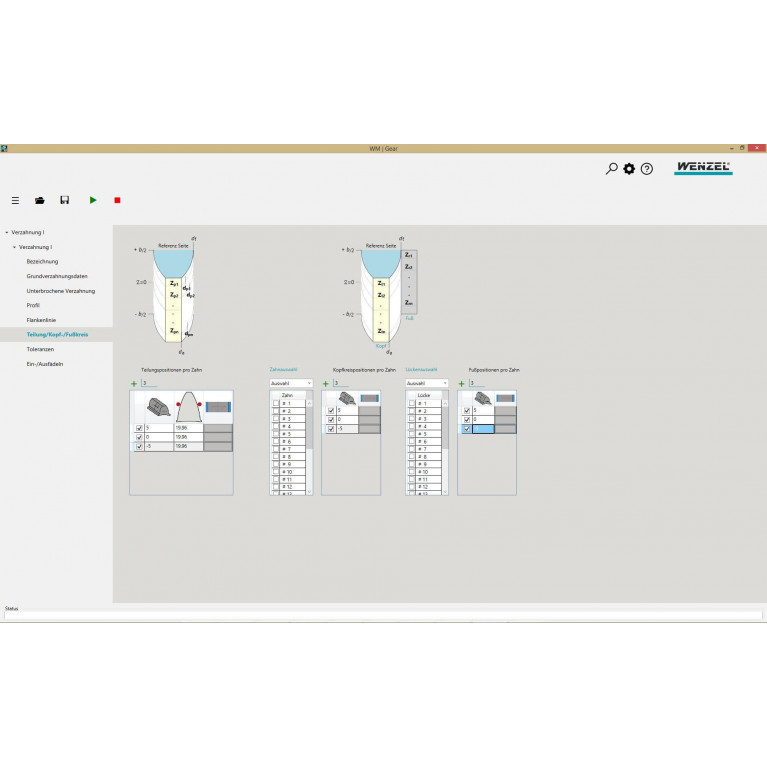Screen dimensions: 767x767
Task: Open the hamburger menu in the toolbar
Action: pyautogui.click(x=16, y=200)
